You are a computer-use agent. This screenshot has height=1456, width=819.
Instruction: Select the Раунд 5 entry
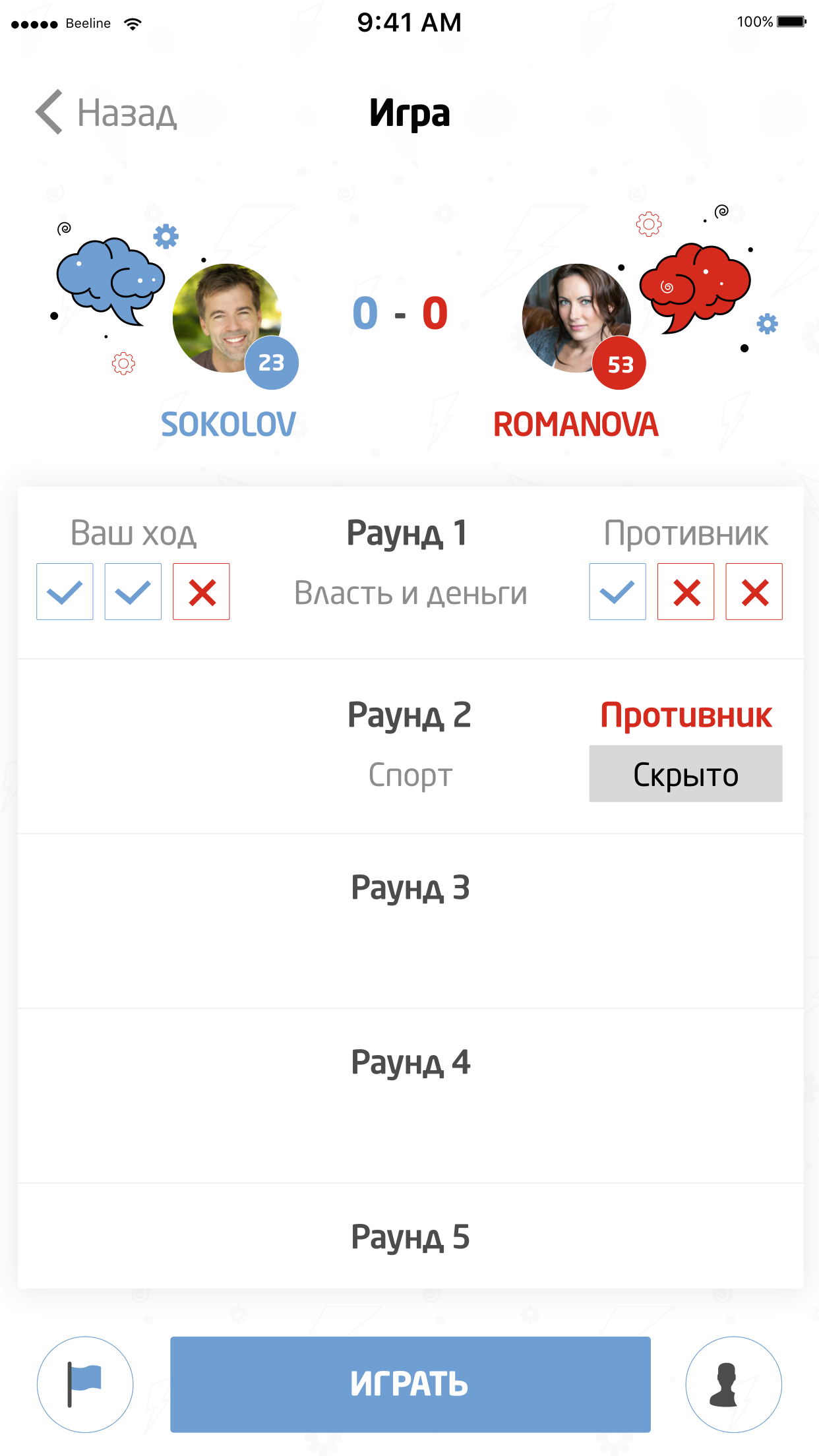[410, 1237]
